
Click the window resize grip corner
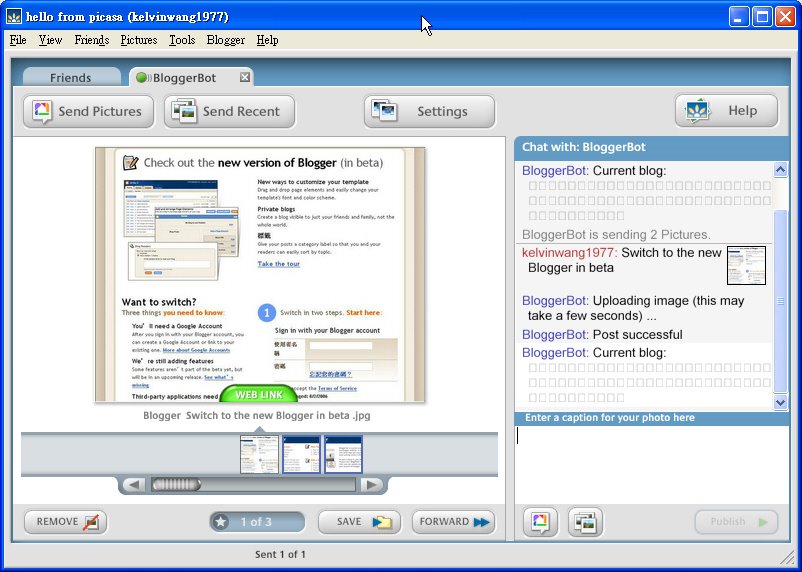(785, 556)
